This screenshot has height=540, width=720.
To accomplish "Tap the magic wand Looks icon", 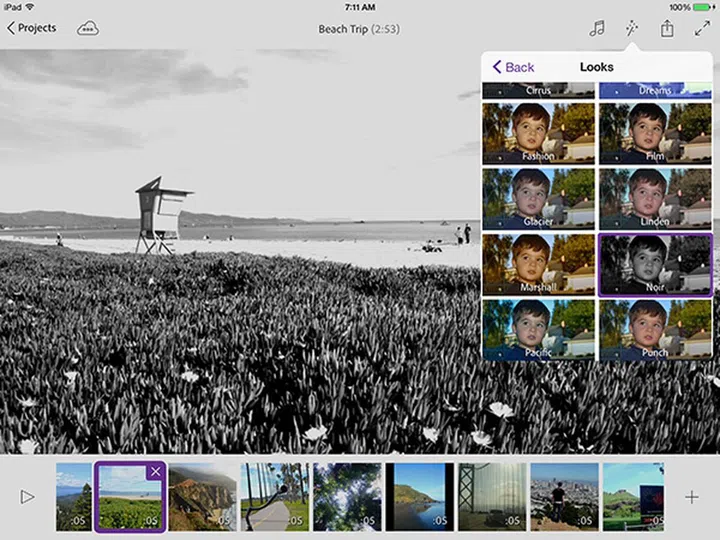I will point(632,29).
